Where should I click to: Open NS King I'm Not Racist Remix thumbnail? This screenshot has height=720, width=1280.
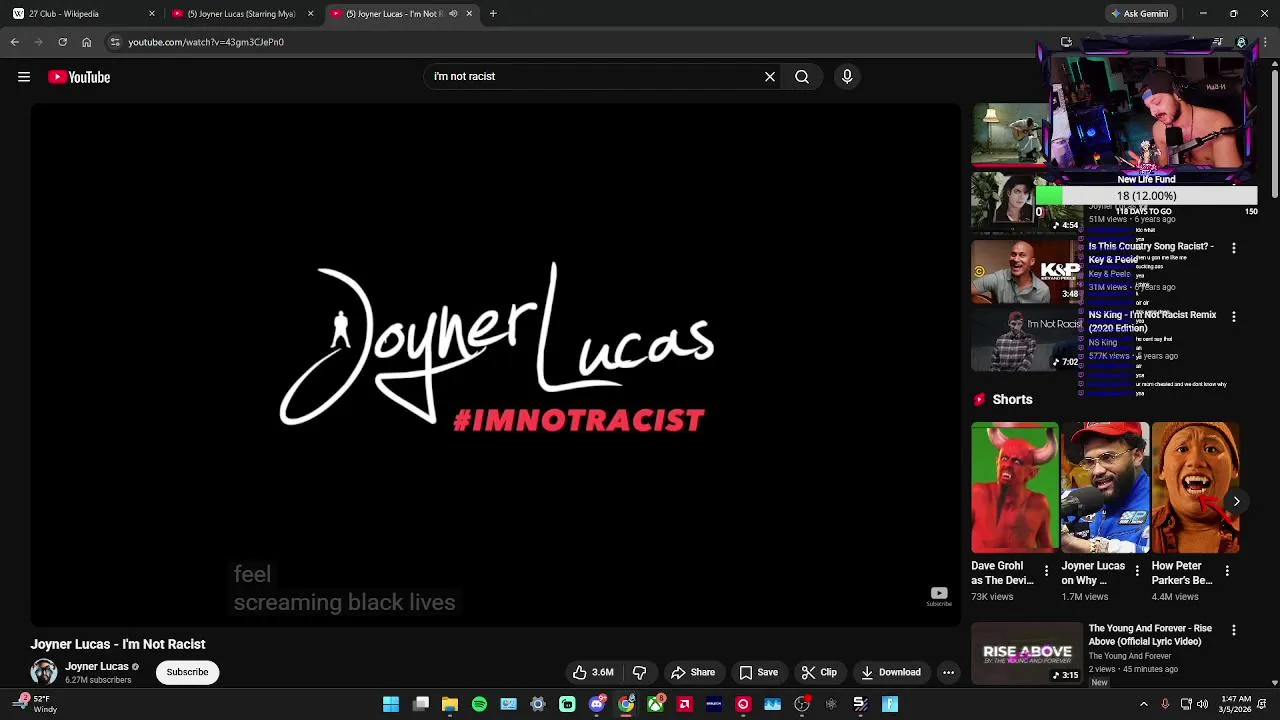point(1027,340)
